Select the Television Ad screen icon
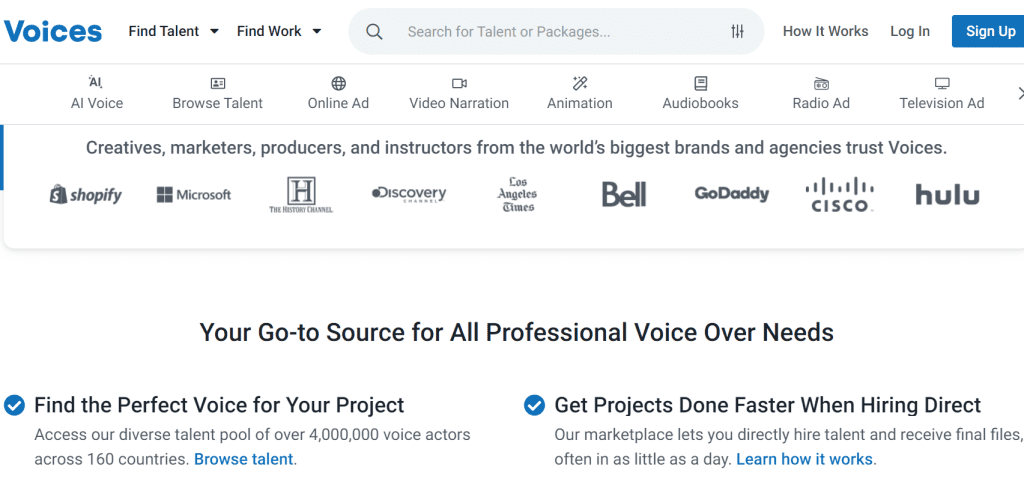The image size is (1024, 491). [x=941, y=83]
